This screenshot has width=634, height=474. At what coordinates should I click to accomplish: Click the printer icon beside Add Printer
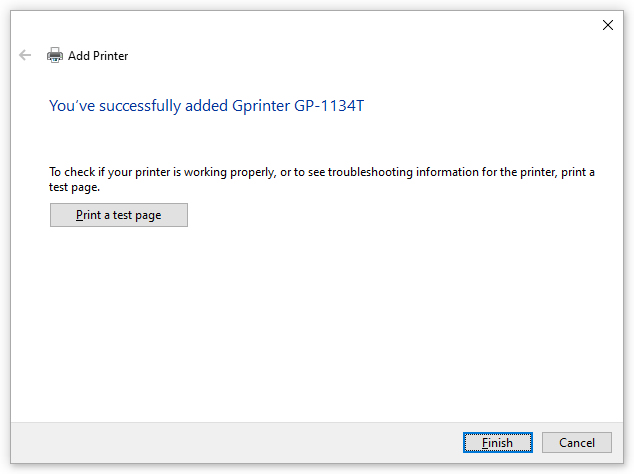pyautogui.click(x=55, y=55)
